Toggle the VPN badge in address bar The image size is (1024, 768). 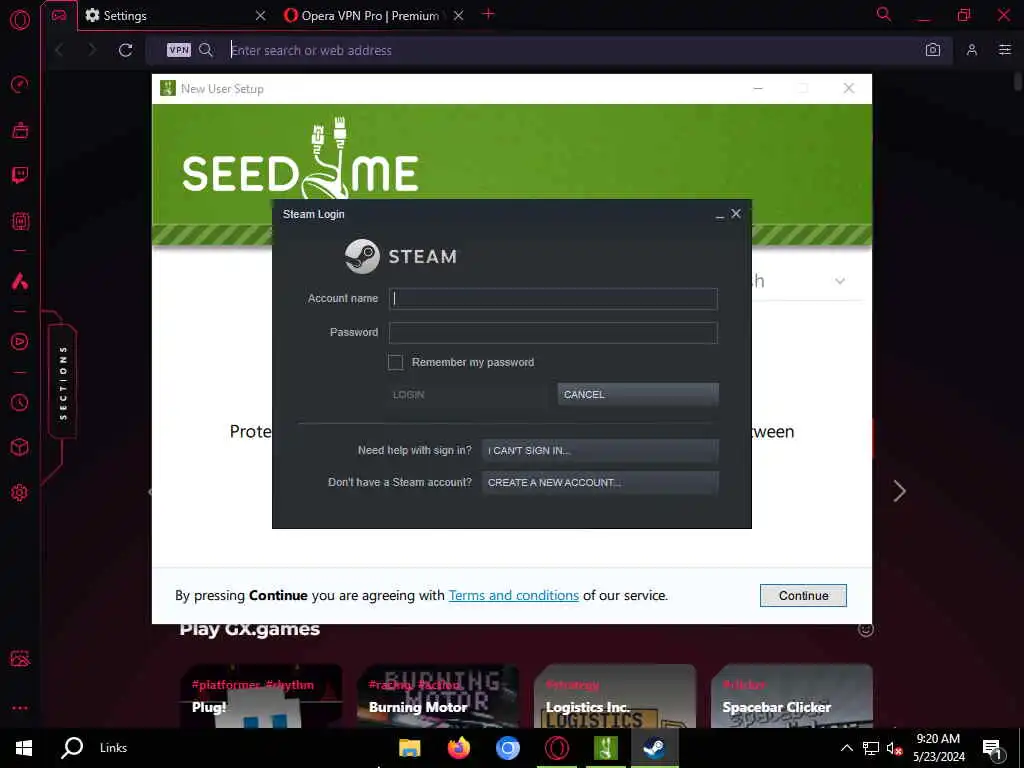click(178, 50)
